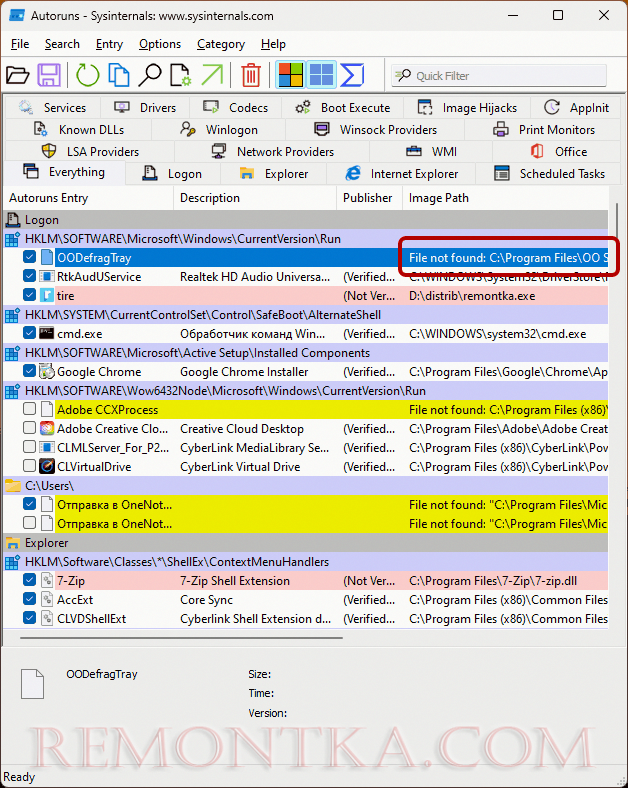The width and height of the screenshot is (628, 788).
Task: Click the Google Chrome entry icon
Action: coord(47,371)
